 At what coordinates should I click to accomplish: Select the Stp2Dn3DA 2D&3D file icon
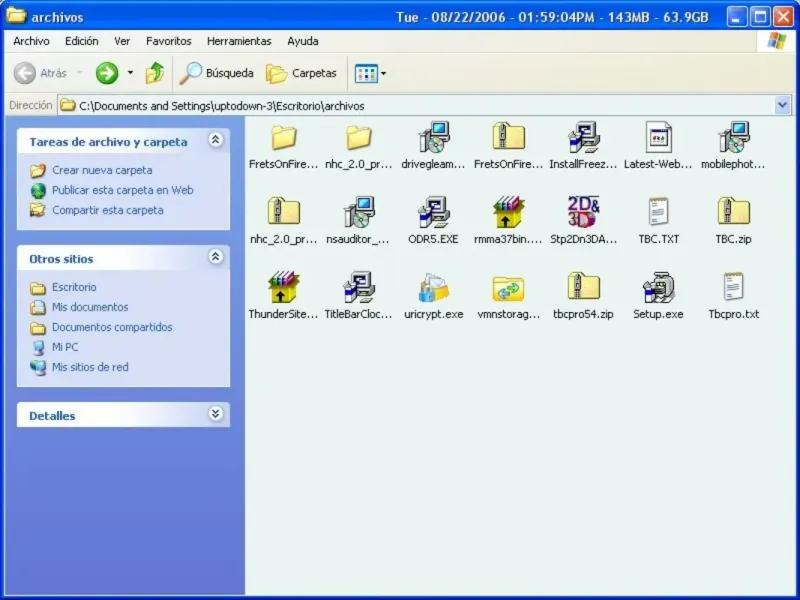(x=583, y=213)
